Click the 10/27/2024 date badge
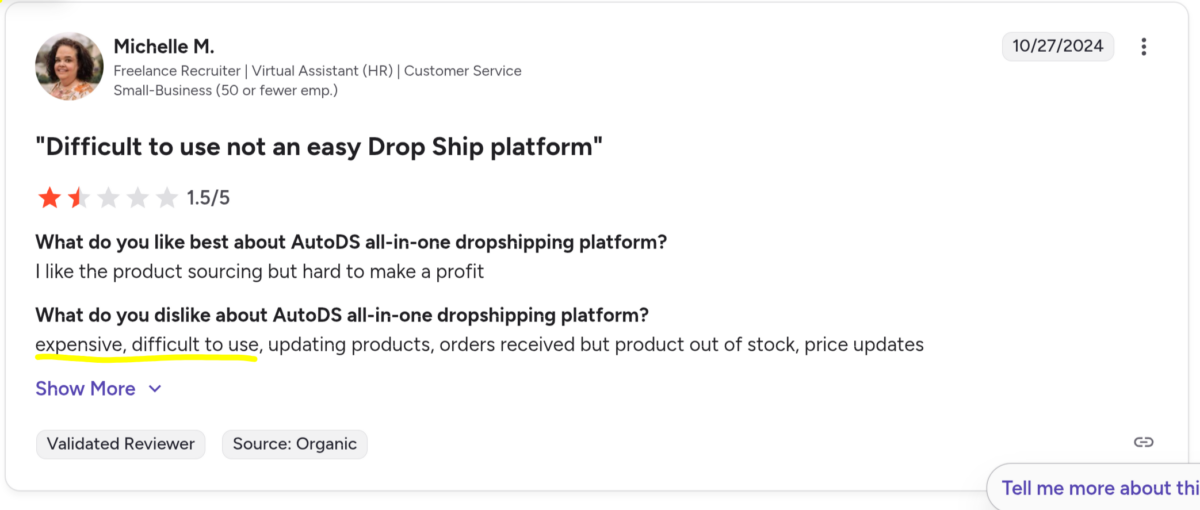Screen dimensions: 1200x510 (x=1057, y=46)
